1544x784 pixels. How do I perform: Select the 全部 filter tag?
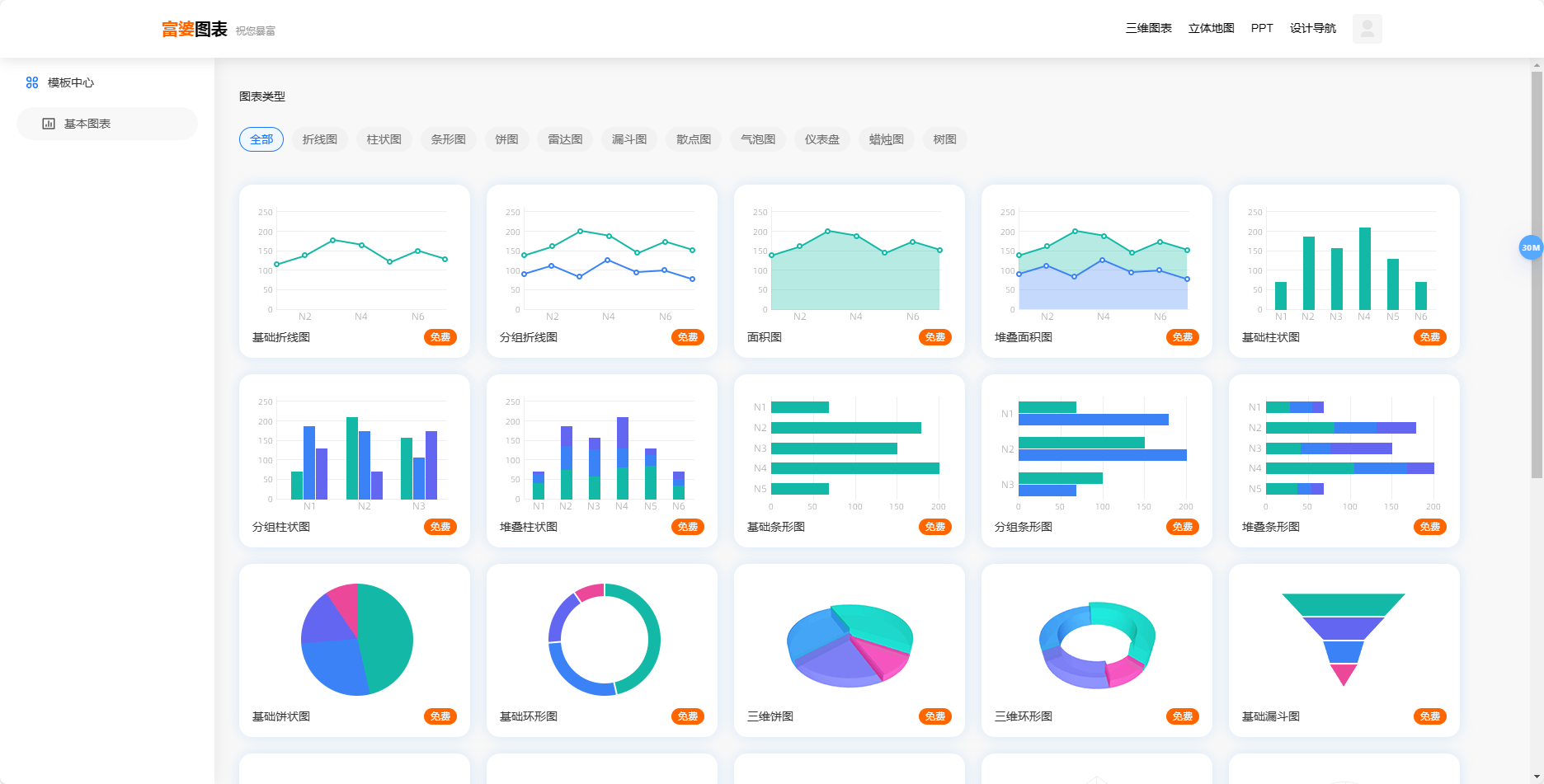pyautogui.click(x=261, y=139)
